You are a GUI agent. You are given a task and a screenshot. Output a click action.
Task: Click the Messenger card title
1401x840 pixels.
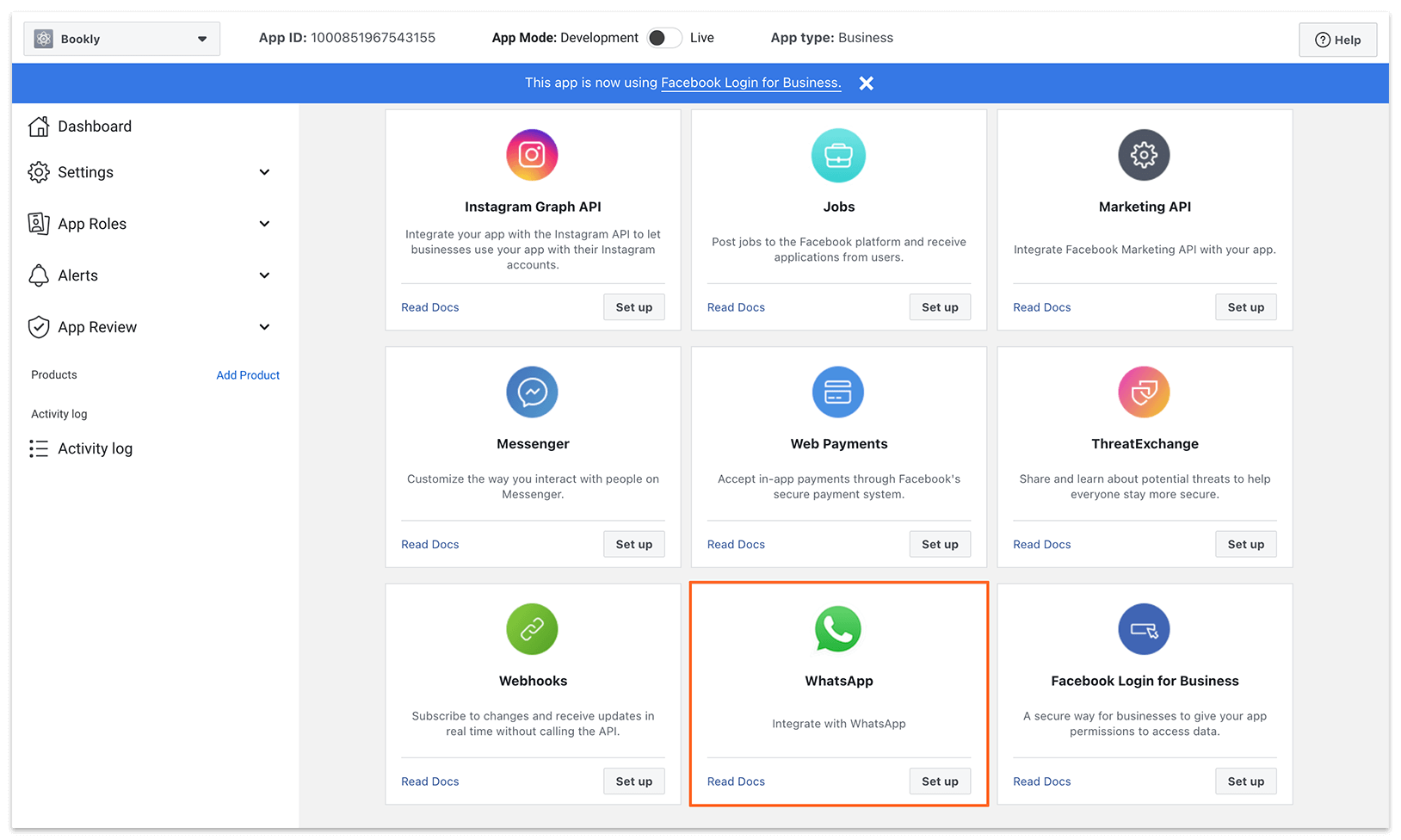click(x=533, y=444)
